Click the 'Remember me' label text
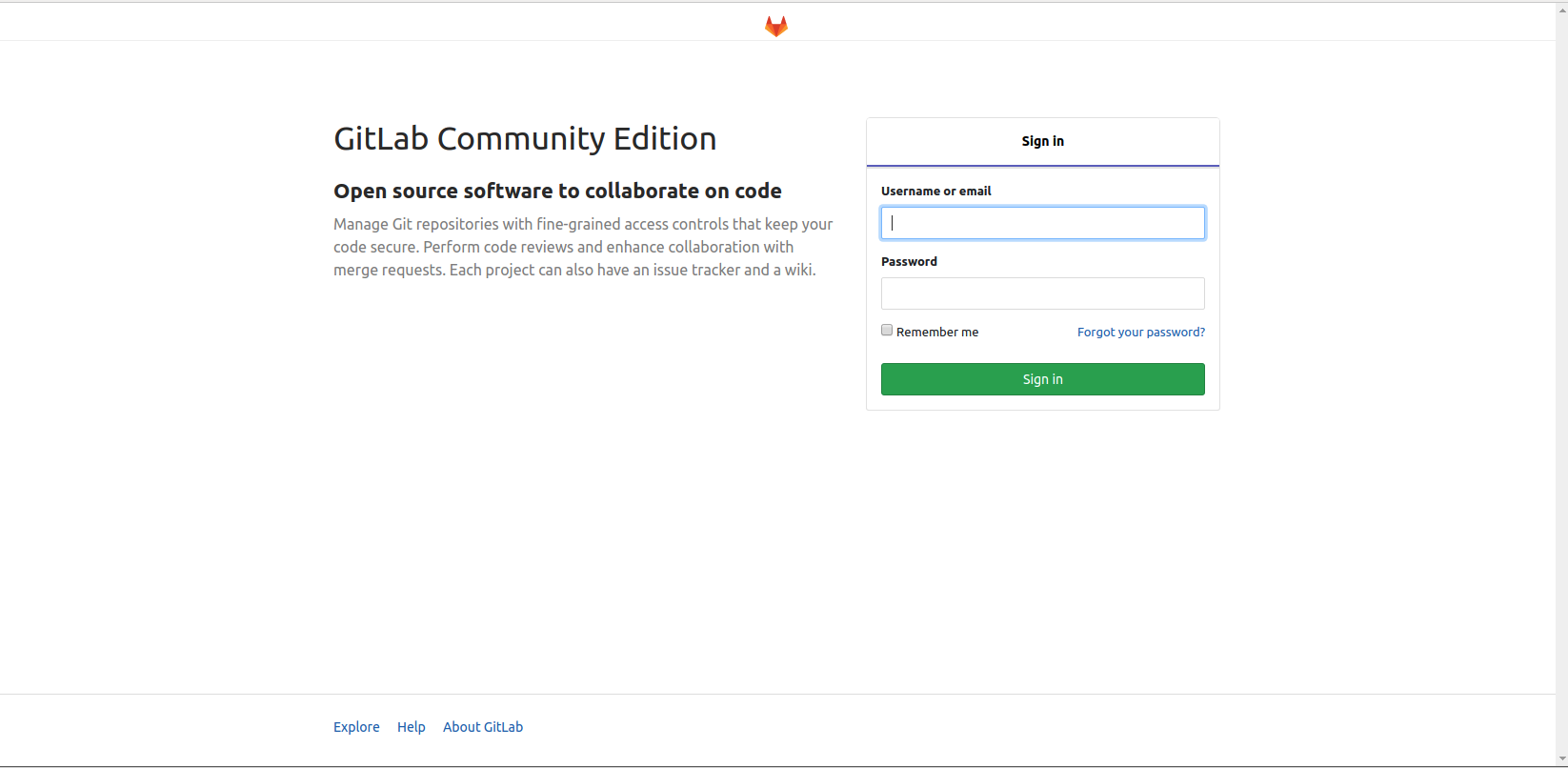Screen dimensions: 1568x768 pyautogui.click(x=937, y=333)
